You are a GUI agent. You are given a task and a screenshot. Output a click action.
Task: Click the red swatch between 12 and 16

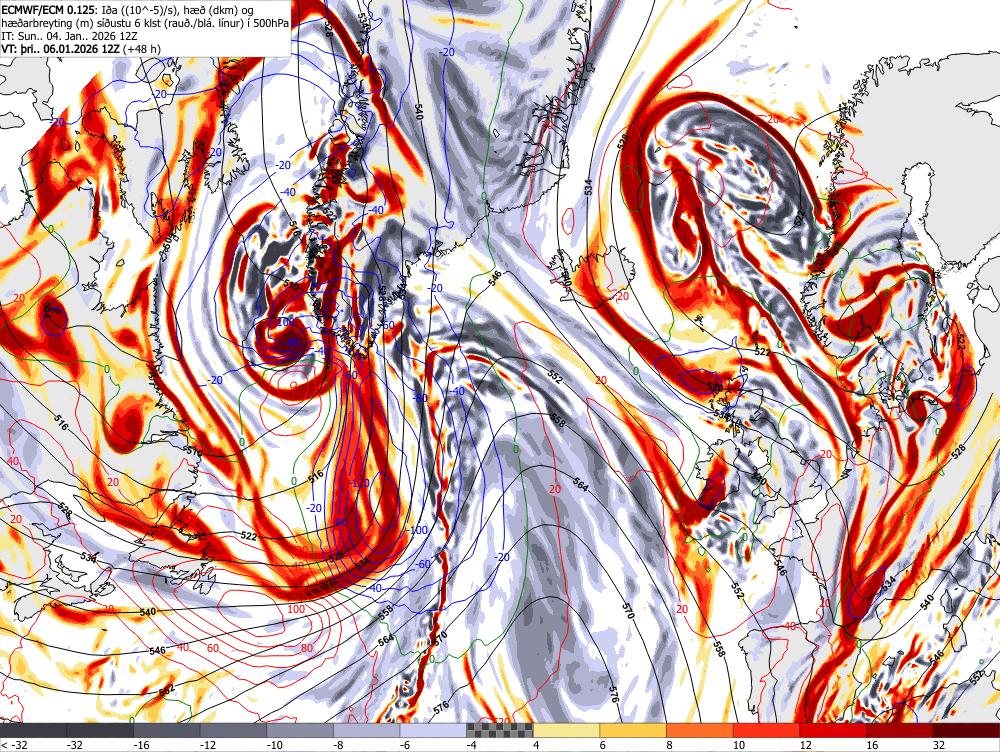(833, 731)
